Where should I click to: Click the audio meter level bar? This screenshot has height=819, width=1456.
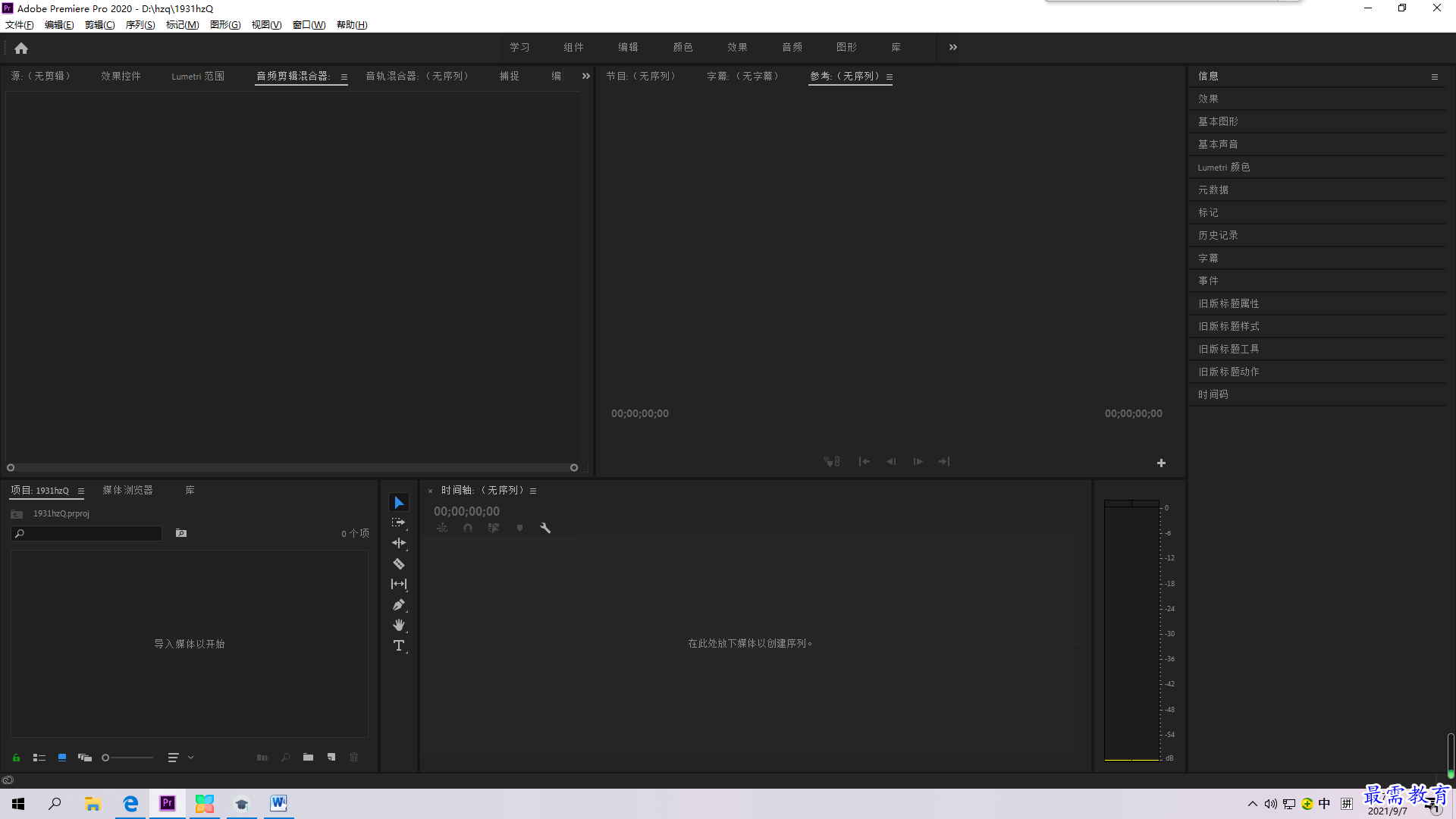click(x=1131, y=631)
